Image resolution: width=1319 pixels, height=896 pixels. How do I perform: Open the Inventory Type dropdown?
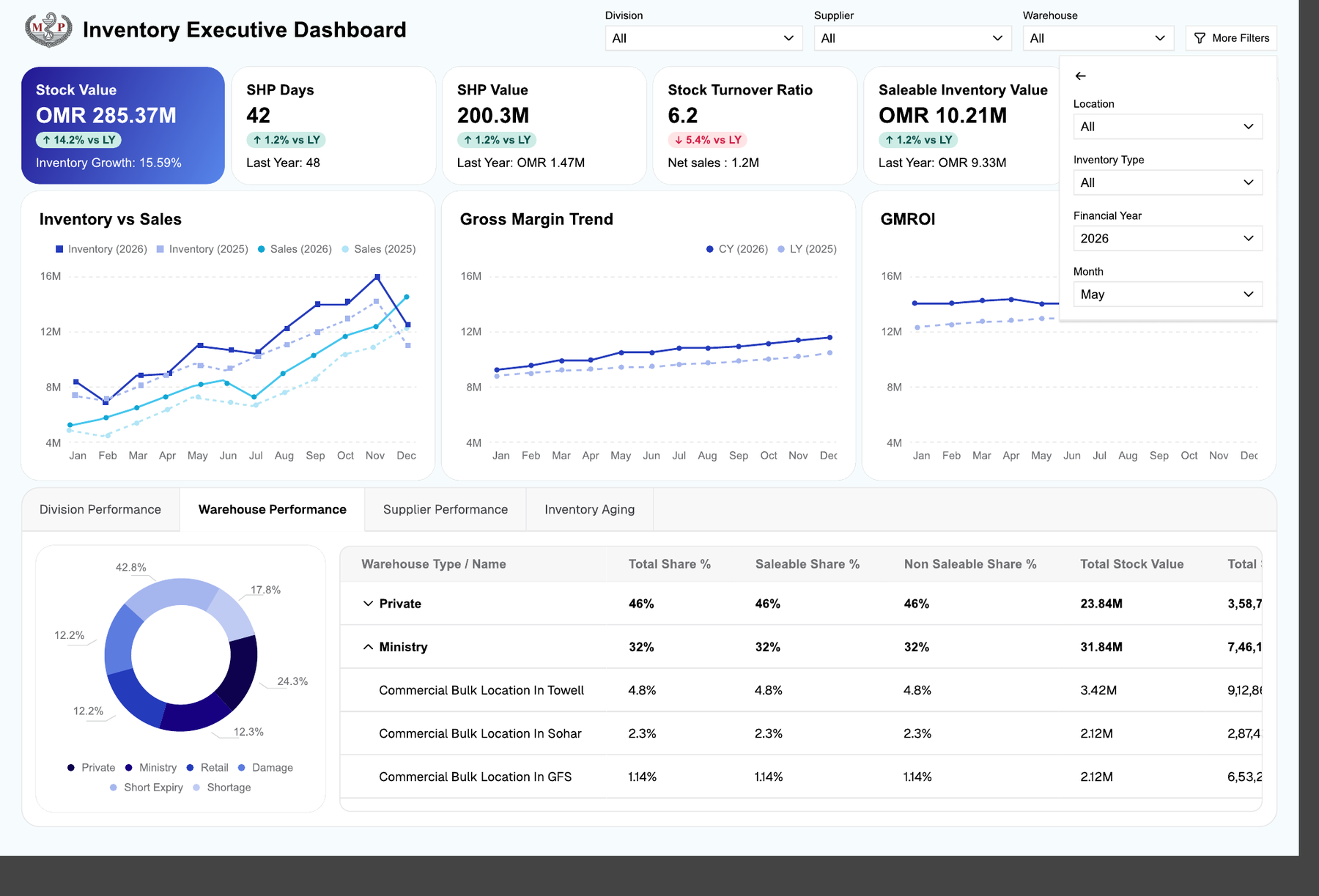point(1167,182)
